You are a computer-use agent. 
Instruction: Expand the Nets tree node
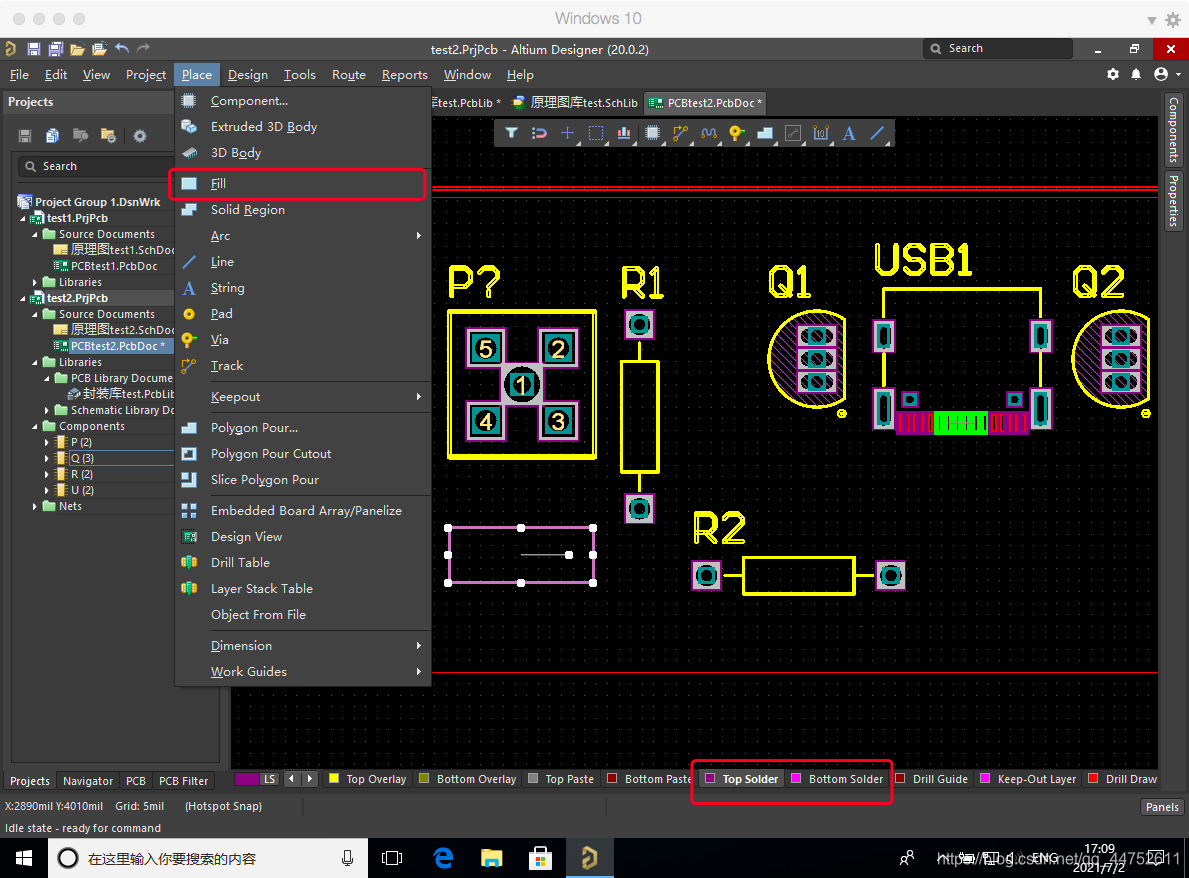tap(35, 506)
